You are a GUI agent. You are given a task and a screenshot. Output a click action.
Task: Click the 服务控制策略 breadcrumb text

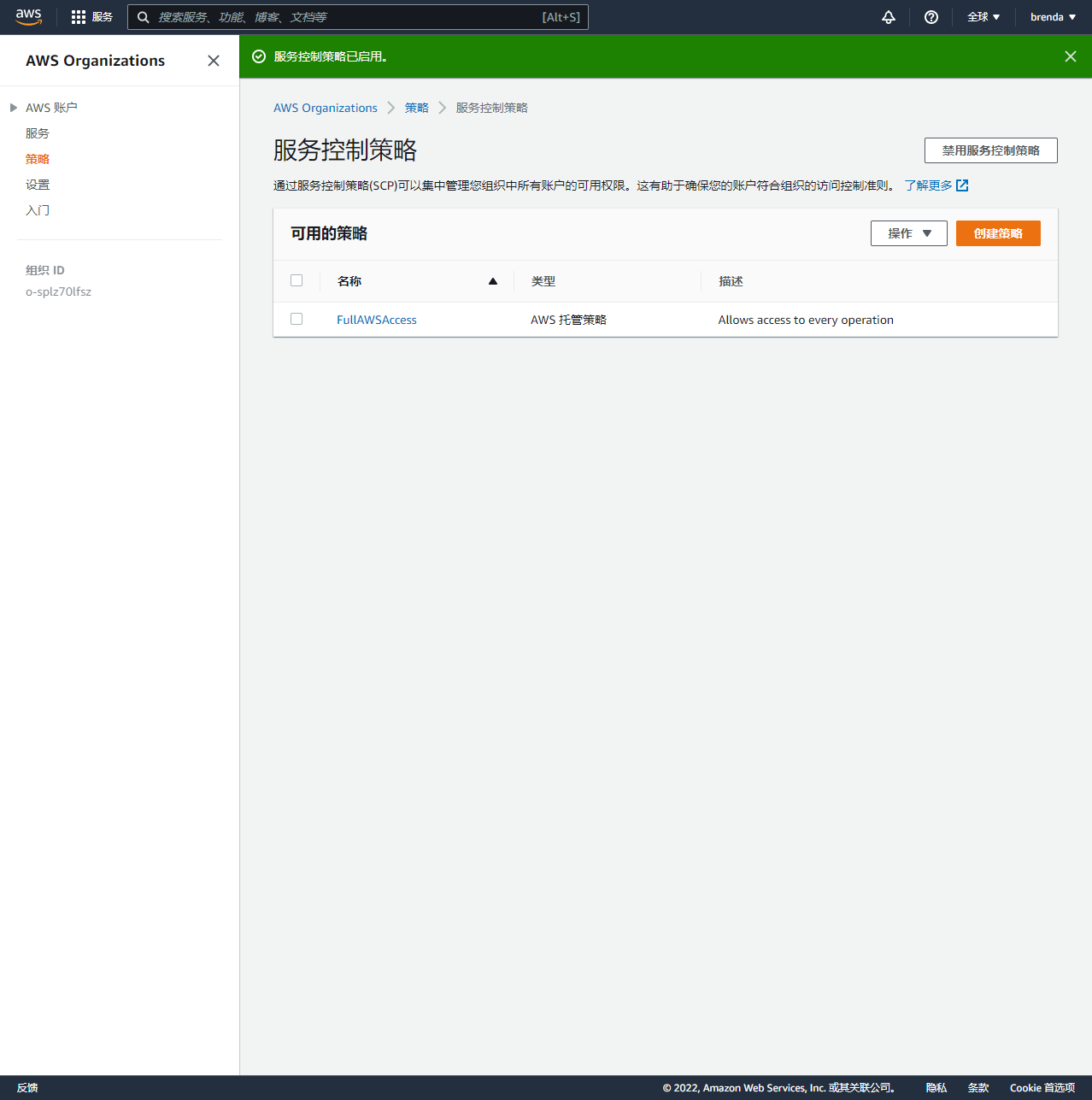point(492,108)
